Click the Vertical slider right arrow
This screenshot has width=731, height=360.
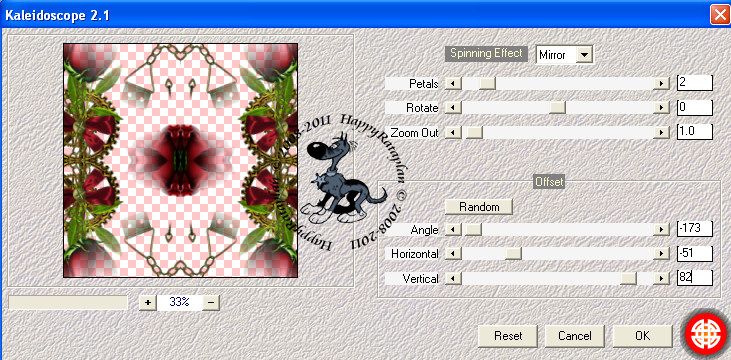point(661,278)
